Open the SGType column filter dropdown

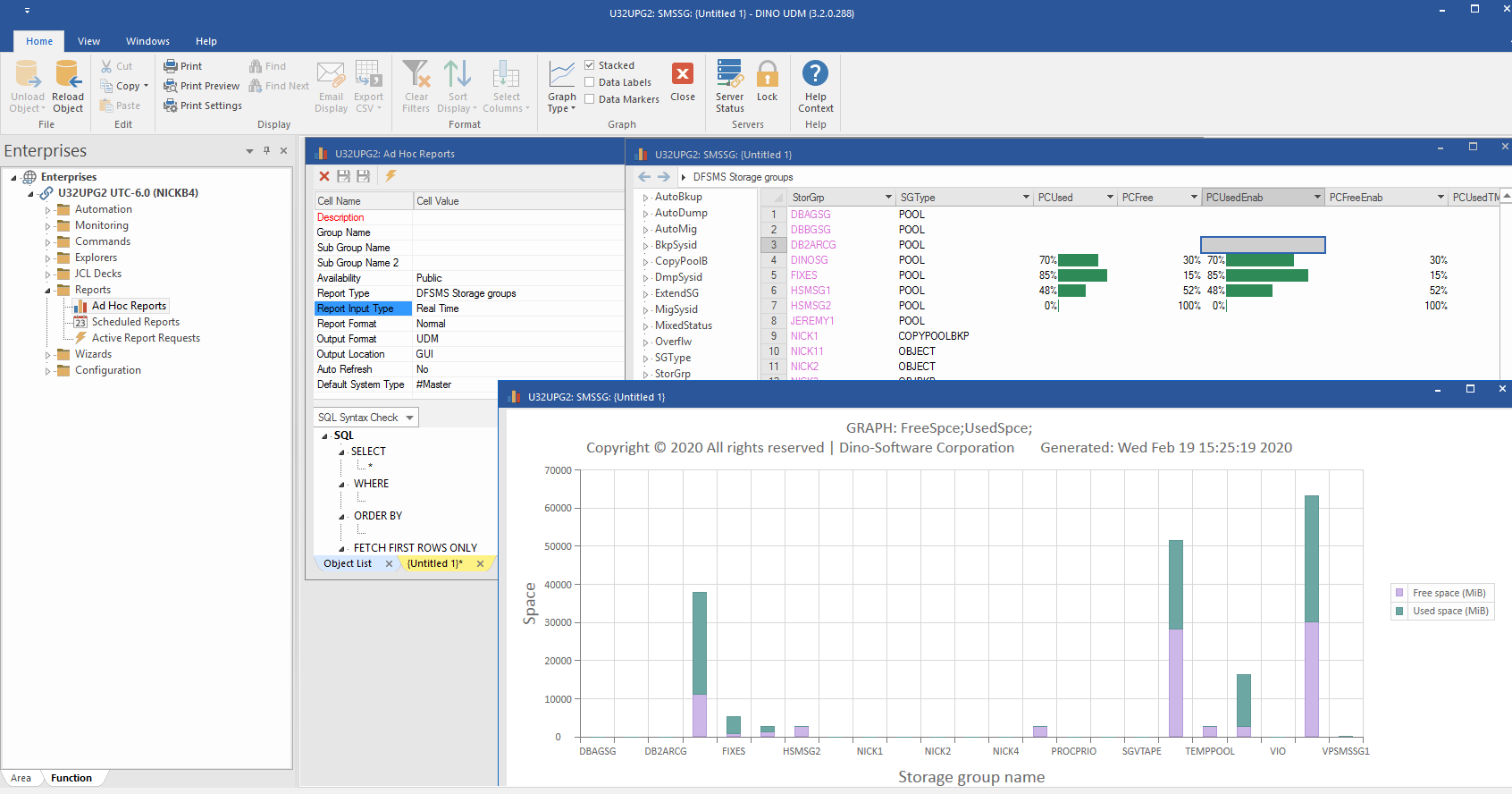click(1026, 198)
